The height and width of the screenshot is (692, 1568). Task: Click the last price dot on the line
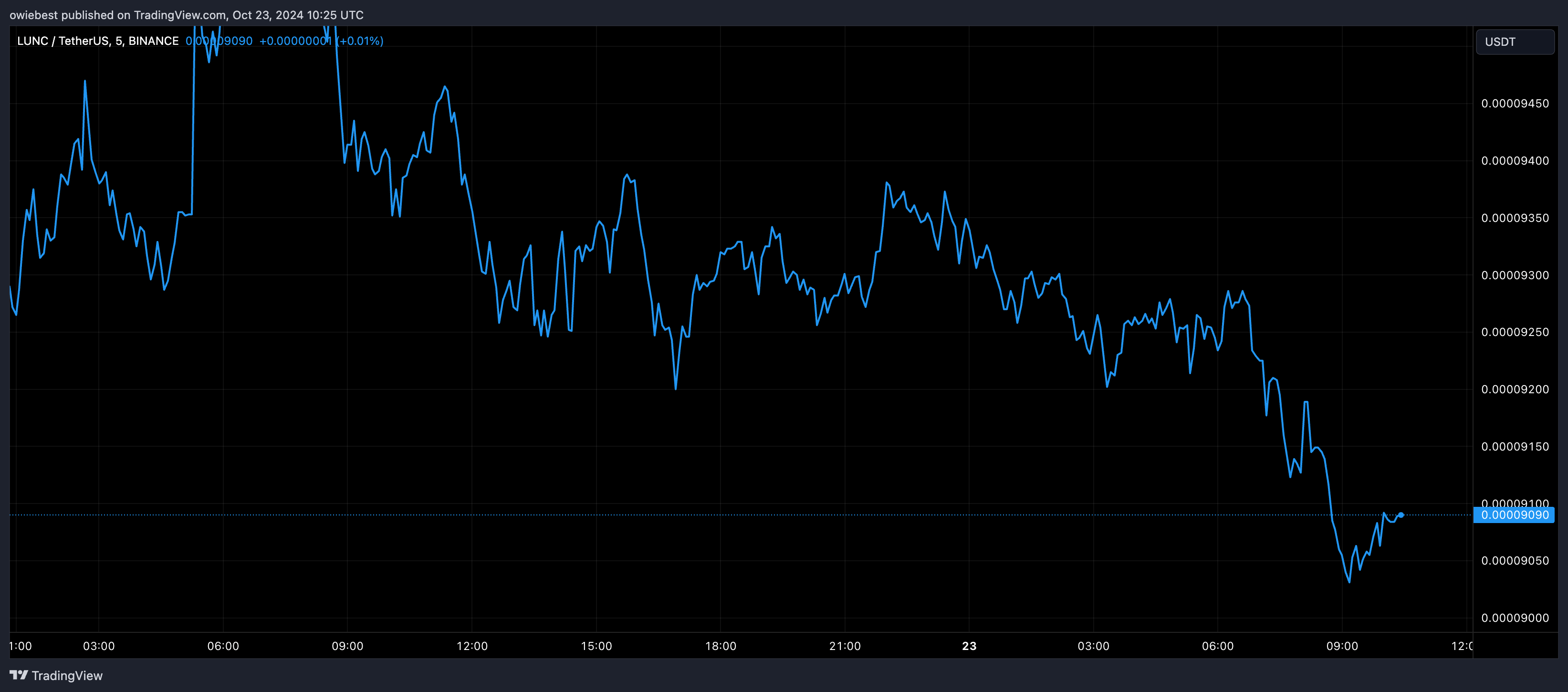1401,515
